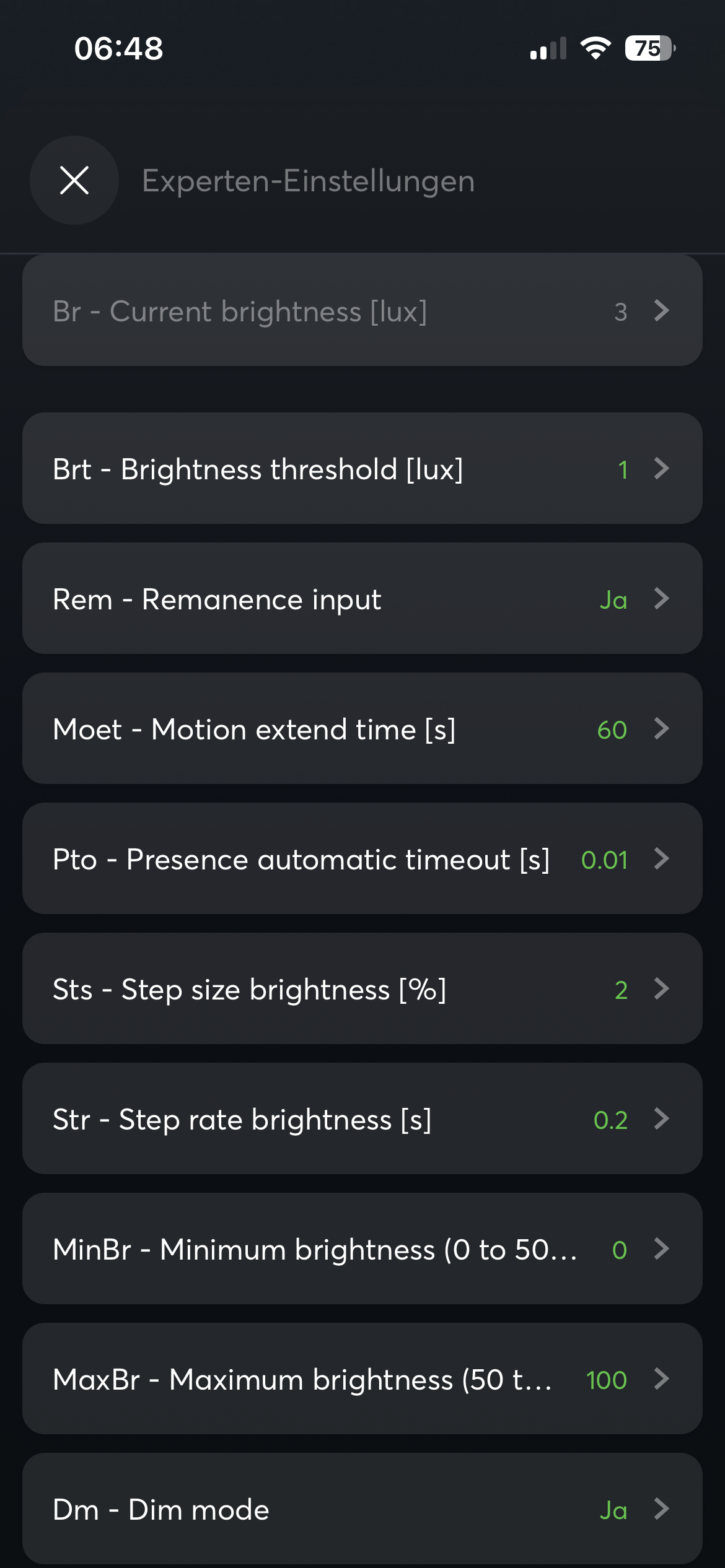The image size is (725, 1568).
Task: Tap the 0.01 Presence timeout value
Action: point(604,860)
